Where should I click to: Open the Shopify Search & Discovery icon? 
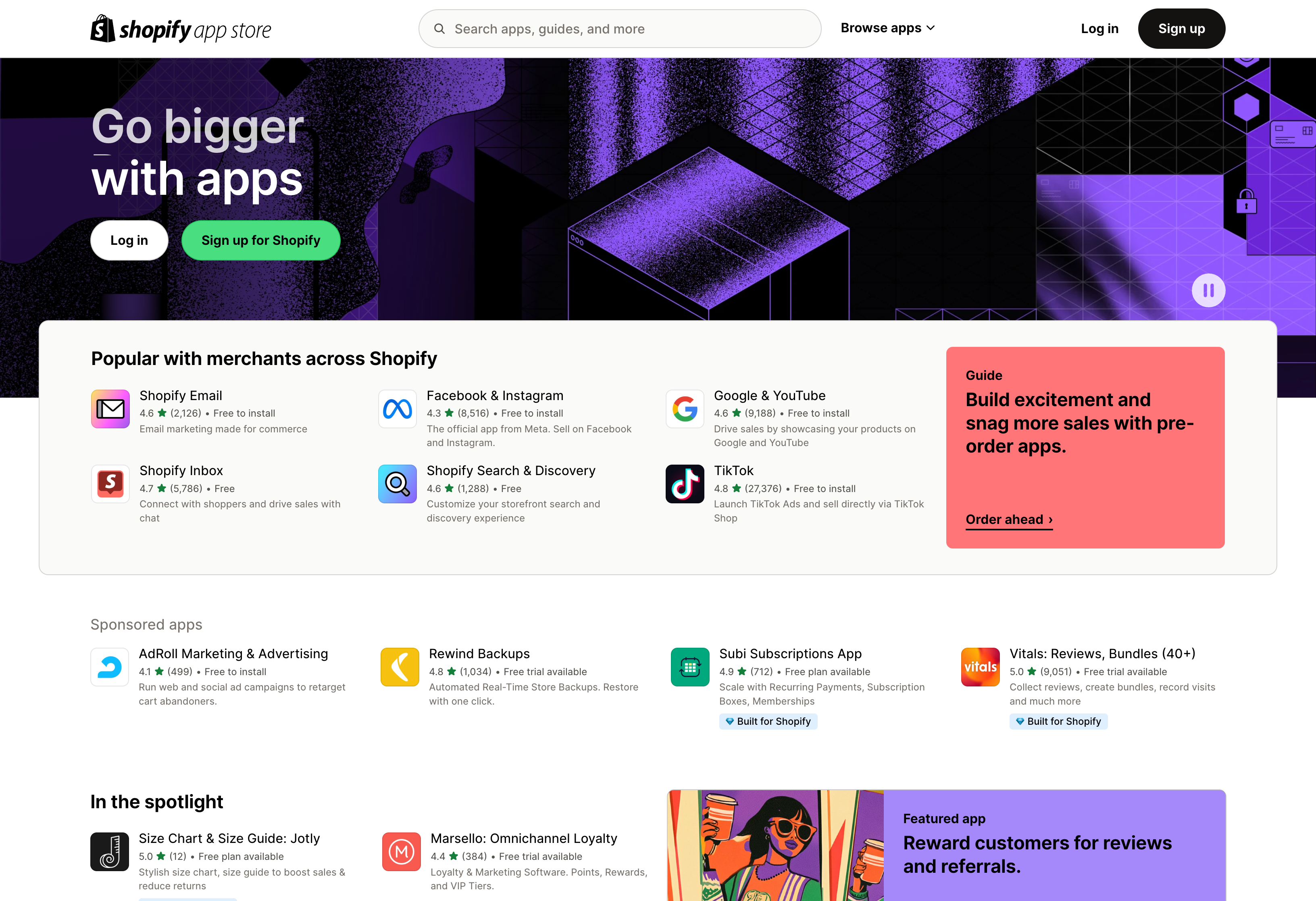pos(398,484)
